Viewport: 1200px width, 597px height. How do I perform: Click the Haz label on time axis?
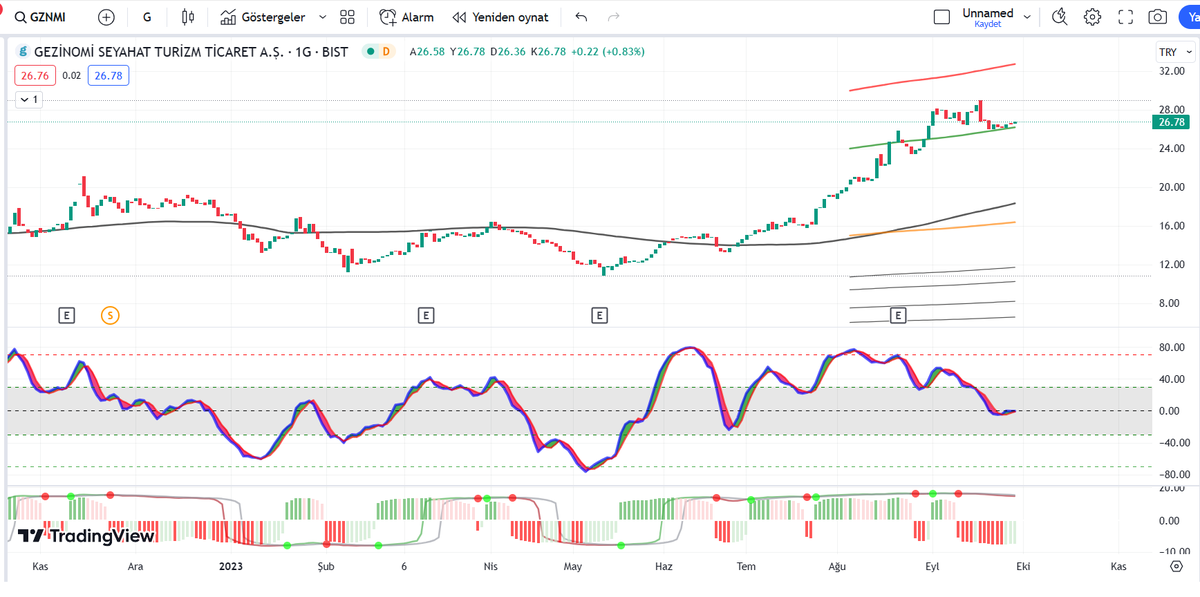coord(664,566)
